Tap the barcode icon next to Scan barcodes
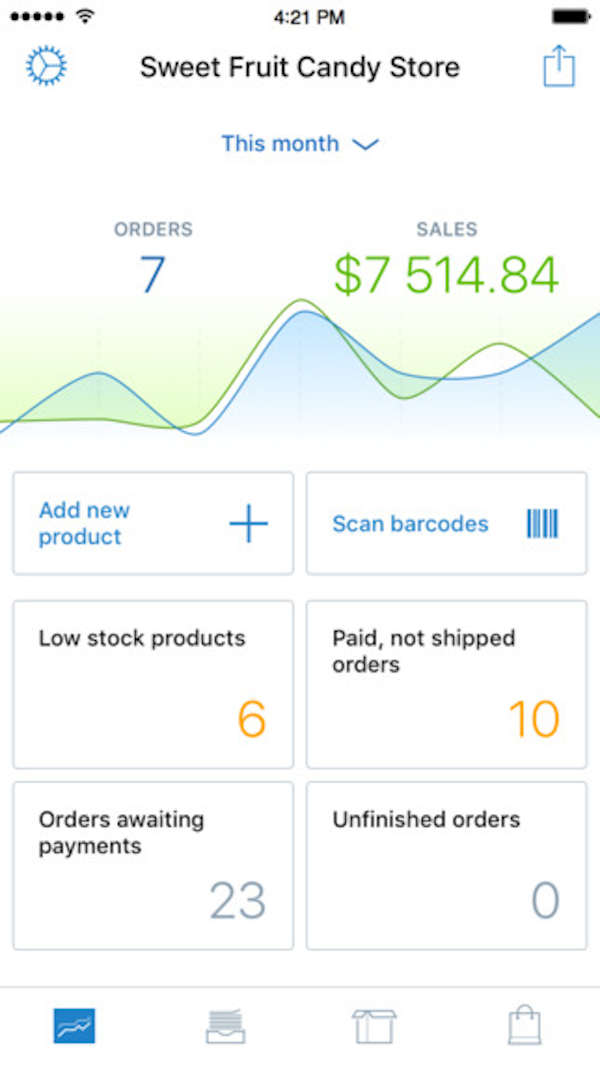Image resolution: width=600 pixels, height=1066 pixels. pos(541,523)
